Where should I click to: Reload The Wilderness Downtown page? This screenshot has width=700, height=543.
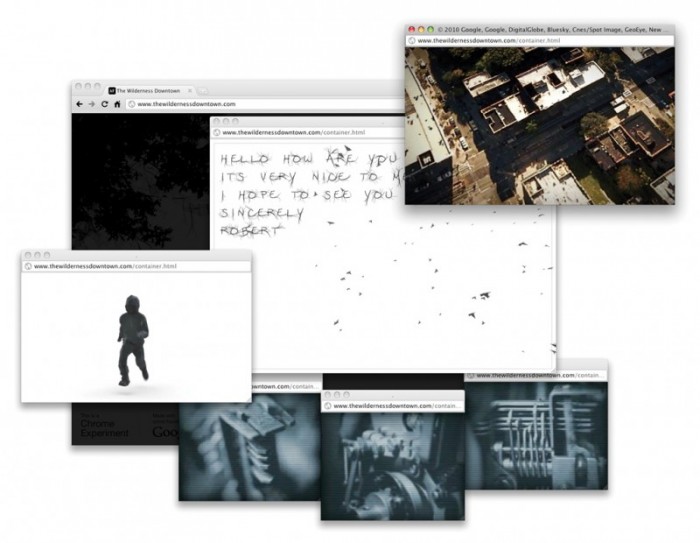pyautogui.click(x=104, y=104)
